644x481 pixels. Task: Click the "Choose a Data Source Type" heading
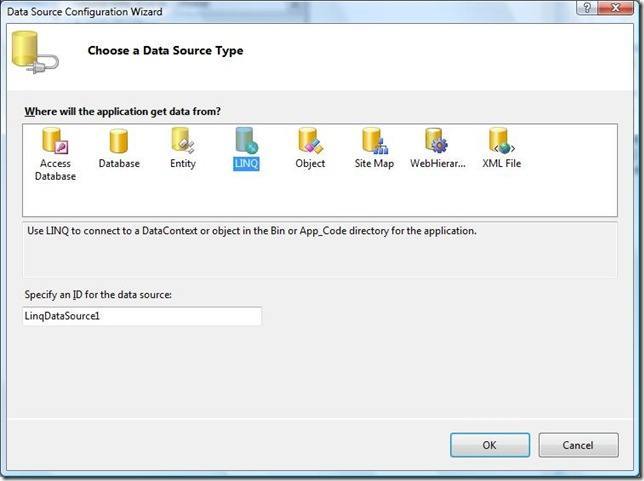point(165,50)
